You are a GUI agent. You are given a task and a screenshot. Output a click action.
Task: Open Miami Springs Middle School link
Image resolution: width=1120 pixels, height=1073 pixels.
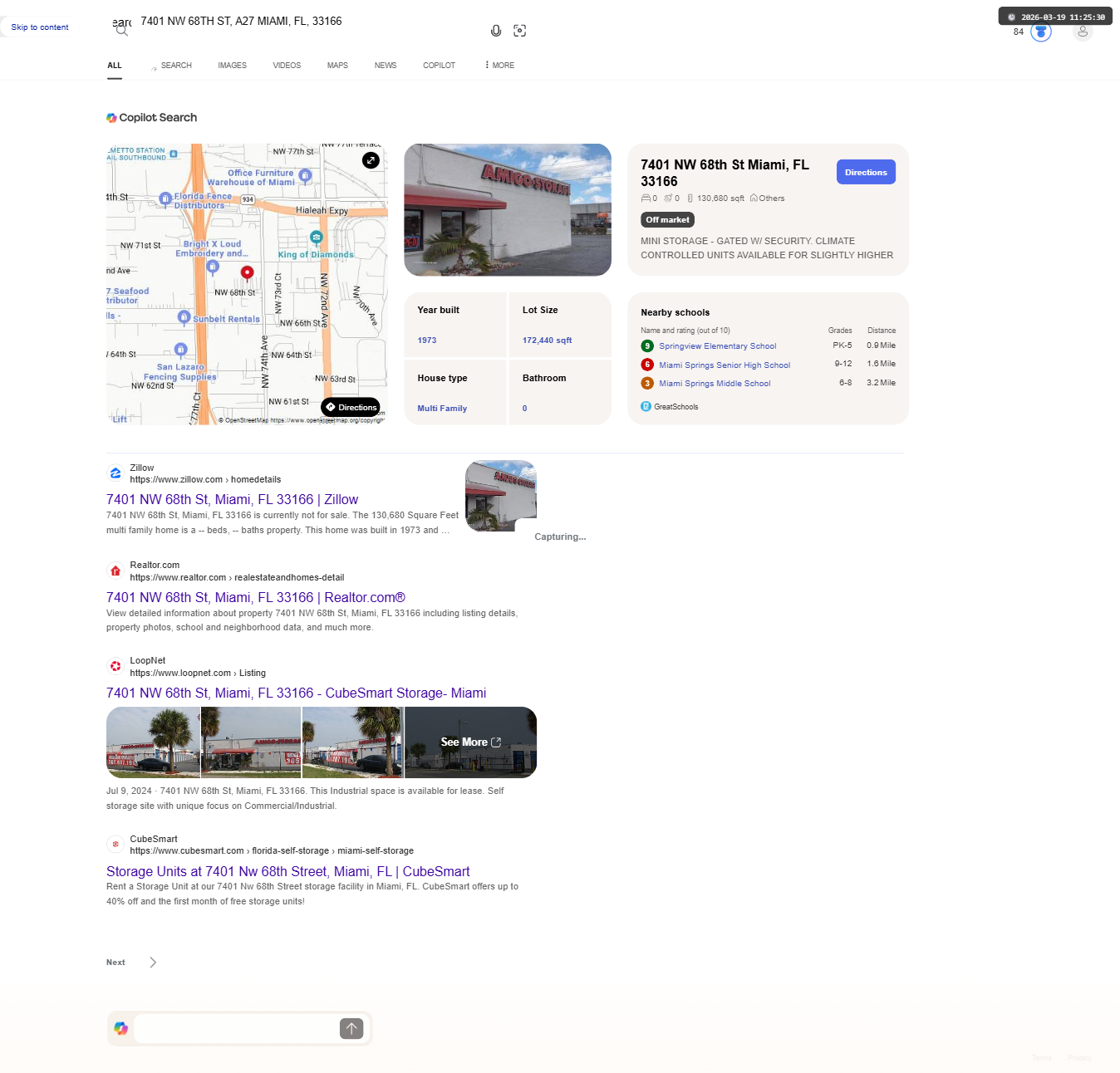tap(715, 384)
